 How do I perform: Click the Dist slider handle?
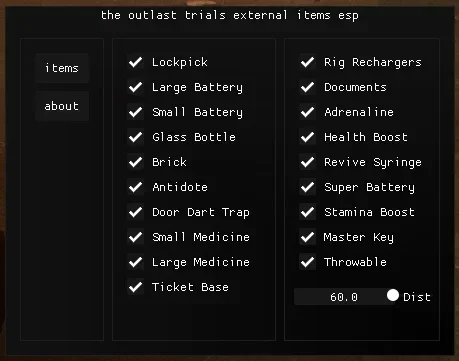pyautogui.click(x=393, y=295)
